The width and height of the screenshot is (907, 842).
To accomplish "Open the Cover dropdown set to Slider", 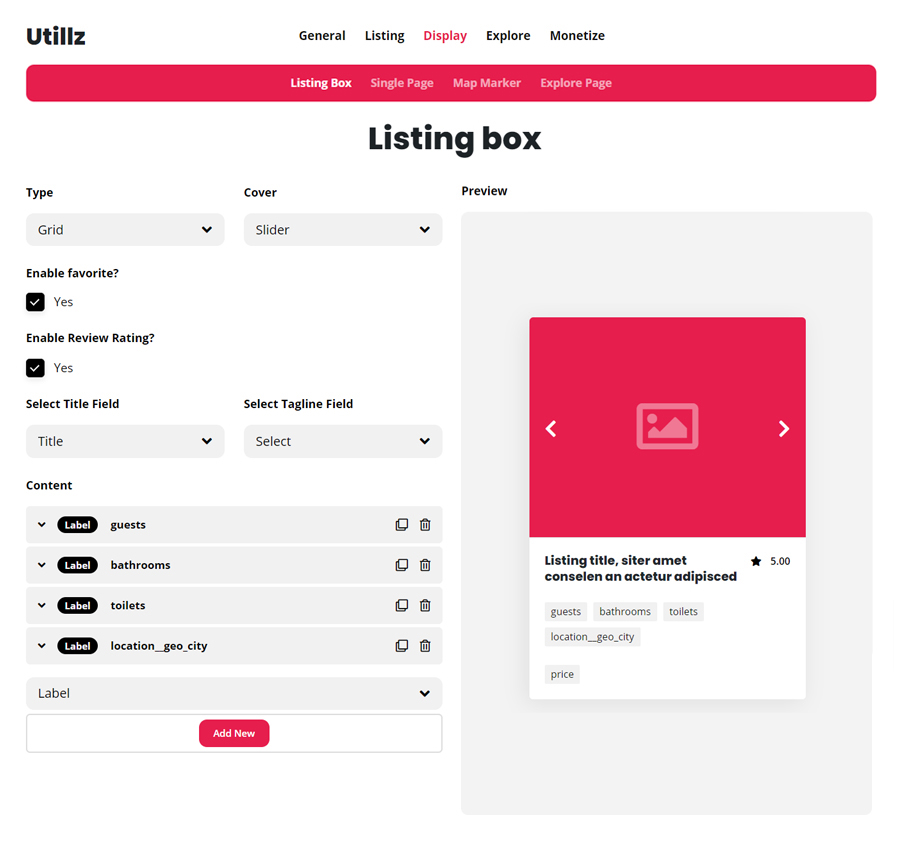I will 343,230.
